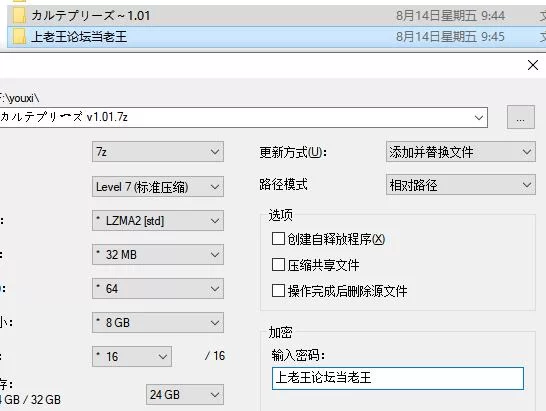
Task: Click the archive name field カルテプリーズ v1.01.7z
Action: tap(243, 117)
